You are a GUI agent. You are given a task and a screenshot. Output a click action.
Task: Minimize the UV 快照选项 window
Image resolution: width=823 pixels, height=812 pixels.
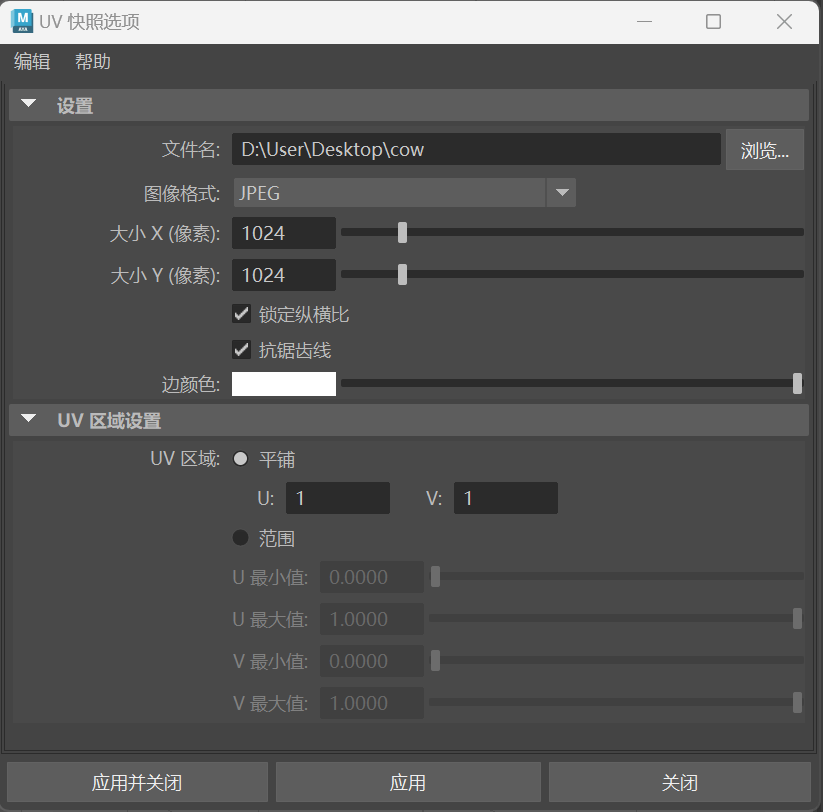click(645, 22)
